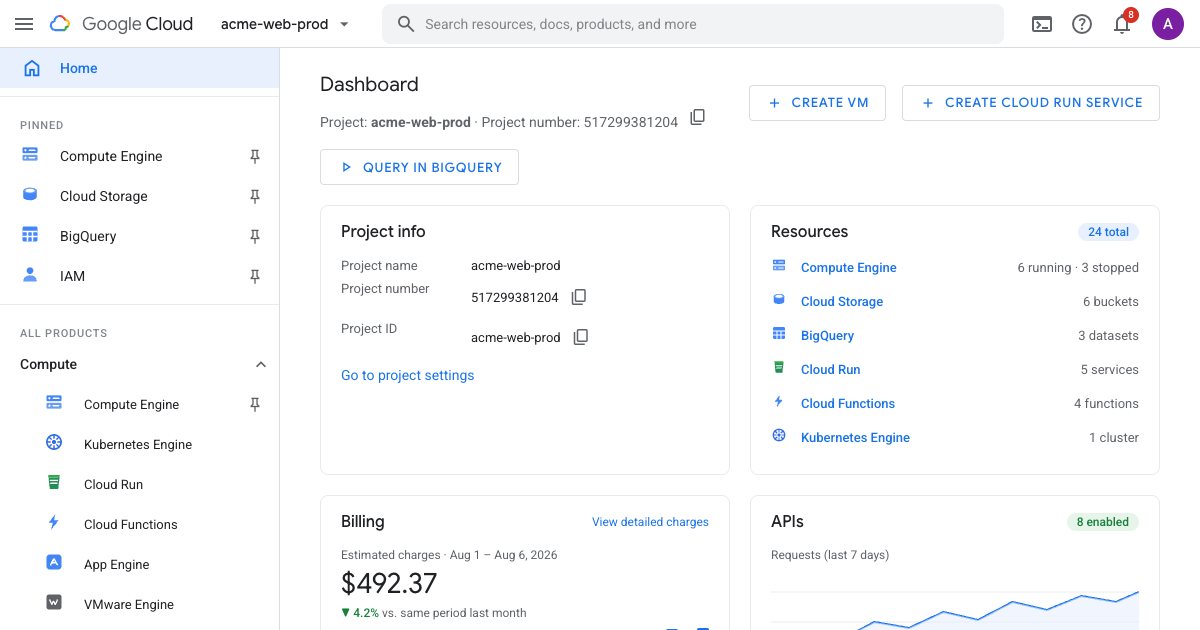The width and height of the screenshot is (1200, 630).
Task: Open Kubernetes Engine in the sidebar
Action: [140, 444]
